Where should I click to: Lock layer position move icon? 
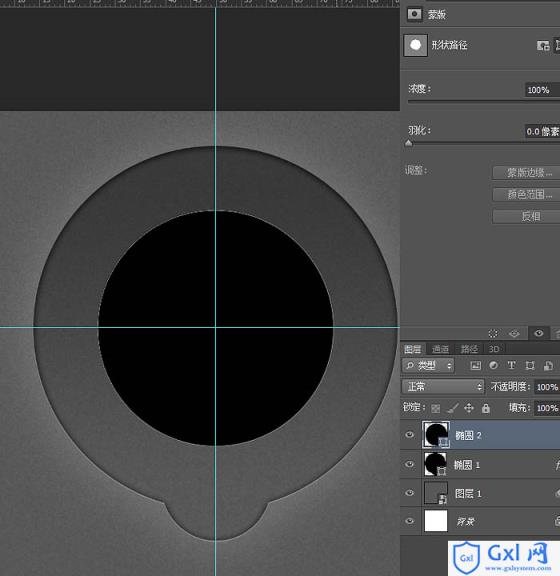(469, 408)
